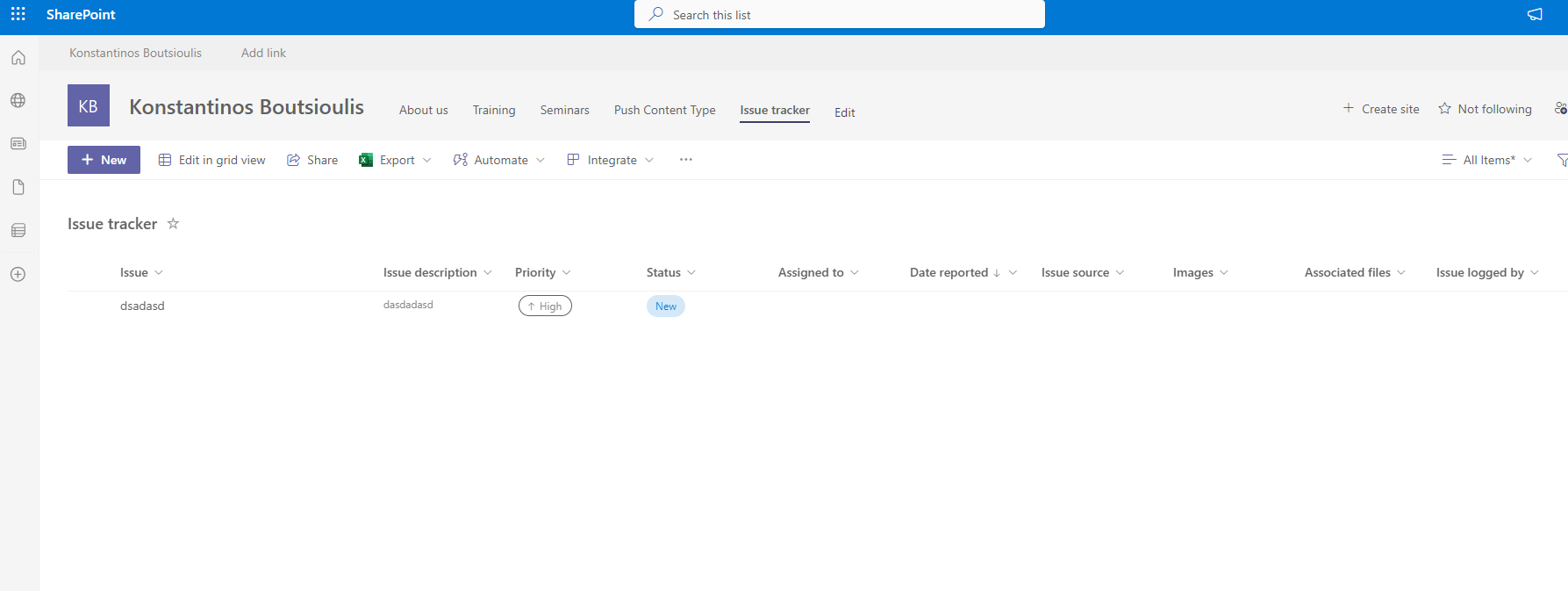This screenshot has height=591, width=1568.
Task: Open the Priority column menu
Action: [543, 272]
